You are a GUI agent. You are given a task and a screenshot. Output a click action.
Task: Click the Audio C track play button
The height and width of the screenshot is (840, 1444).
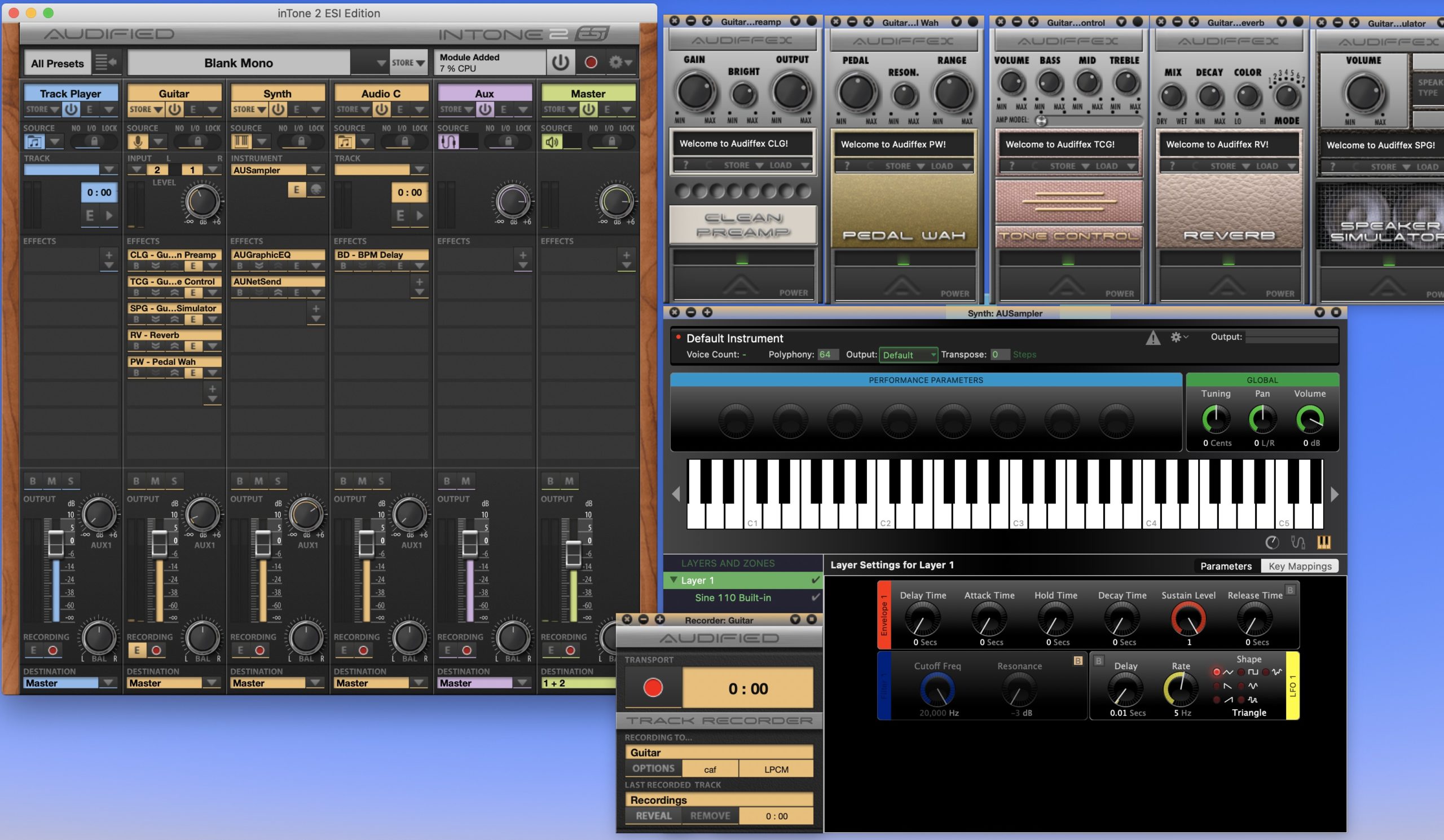420,215
